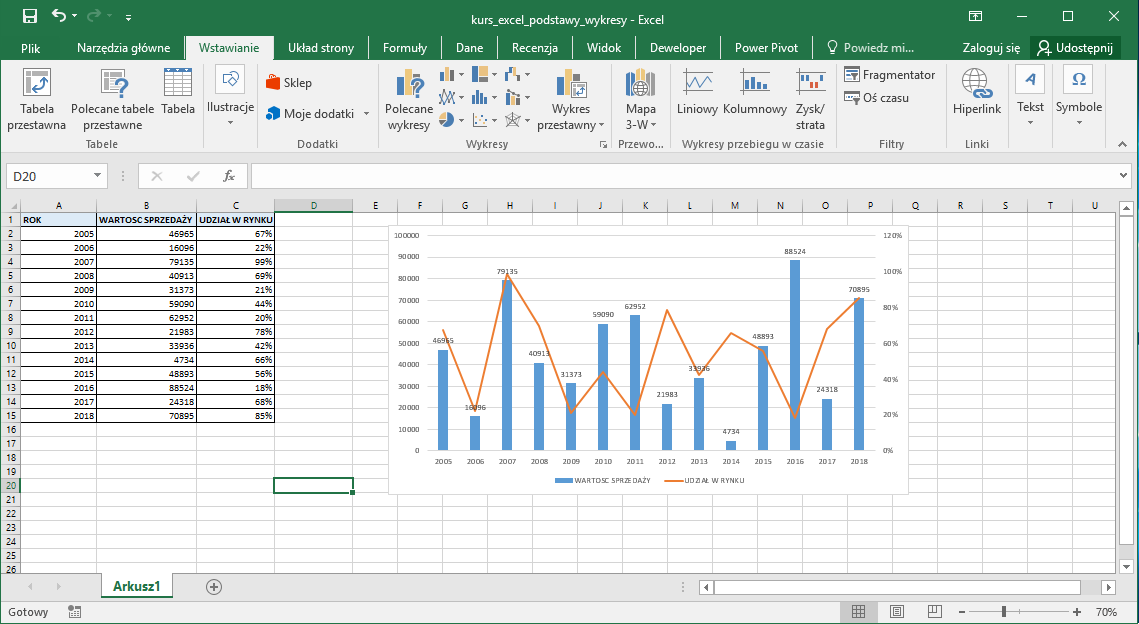Click the 70% zoom level
The height and width of the screenshot is (624, 1139).
1106,612
